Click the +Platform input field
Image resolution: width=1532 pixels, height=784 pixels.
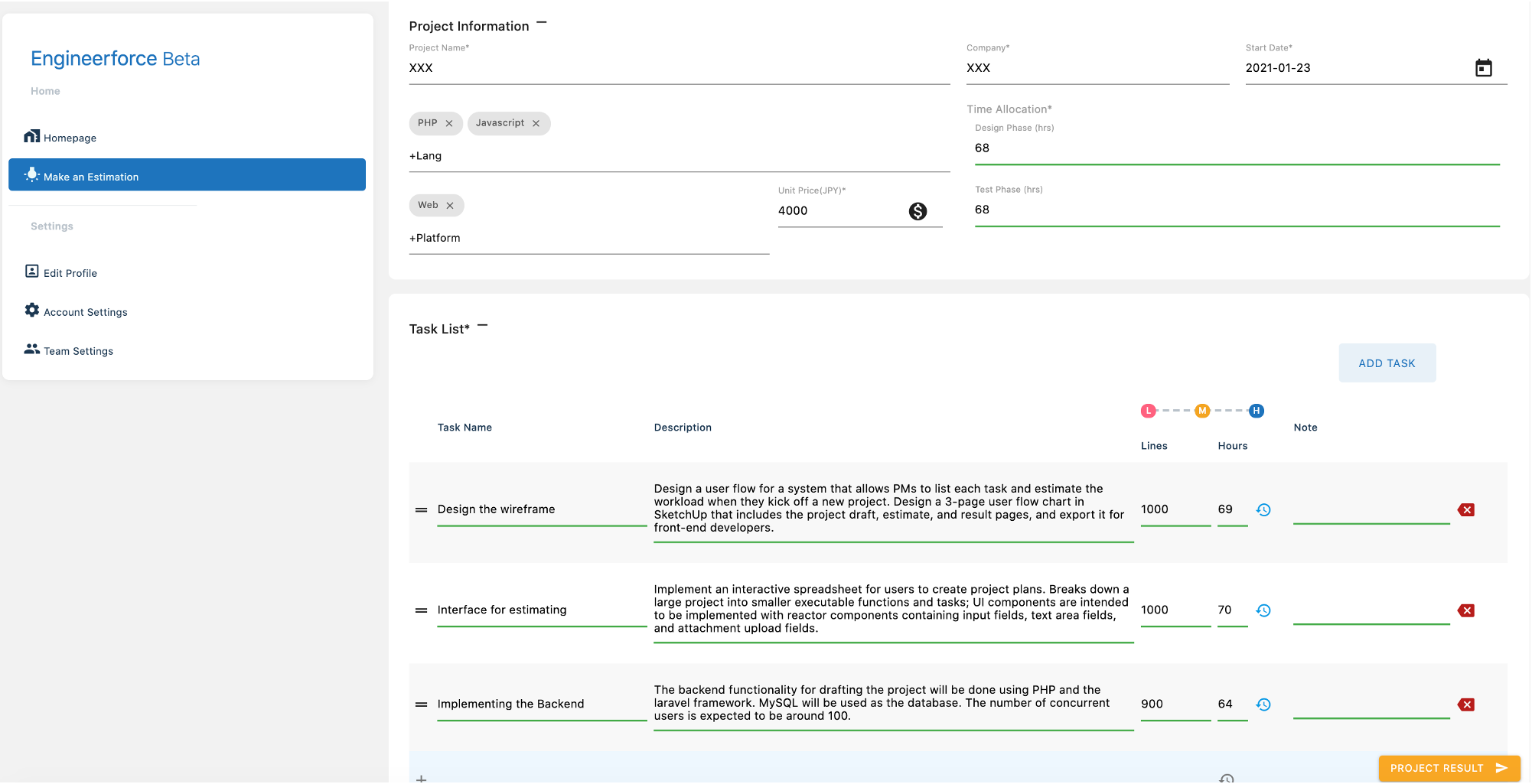[589, 239]
